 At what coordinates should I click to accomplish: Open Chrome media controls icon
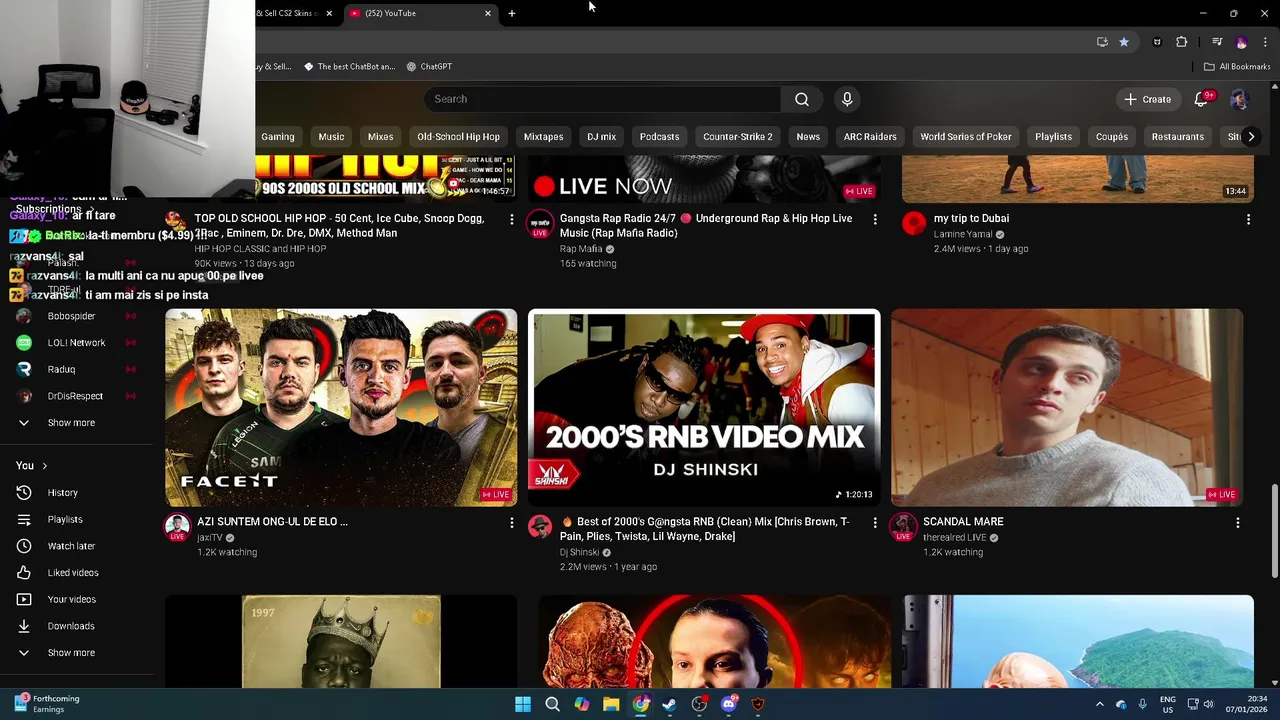click(1217, 42)
